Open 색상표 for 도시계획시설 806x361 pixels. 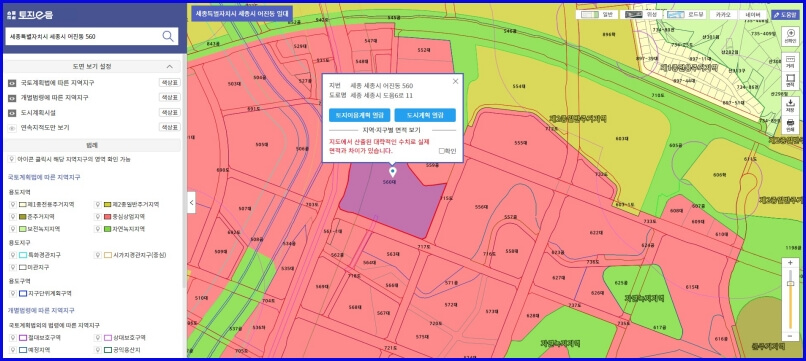click(x=169, y=113)
